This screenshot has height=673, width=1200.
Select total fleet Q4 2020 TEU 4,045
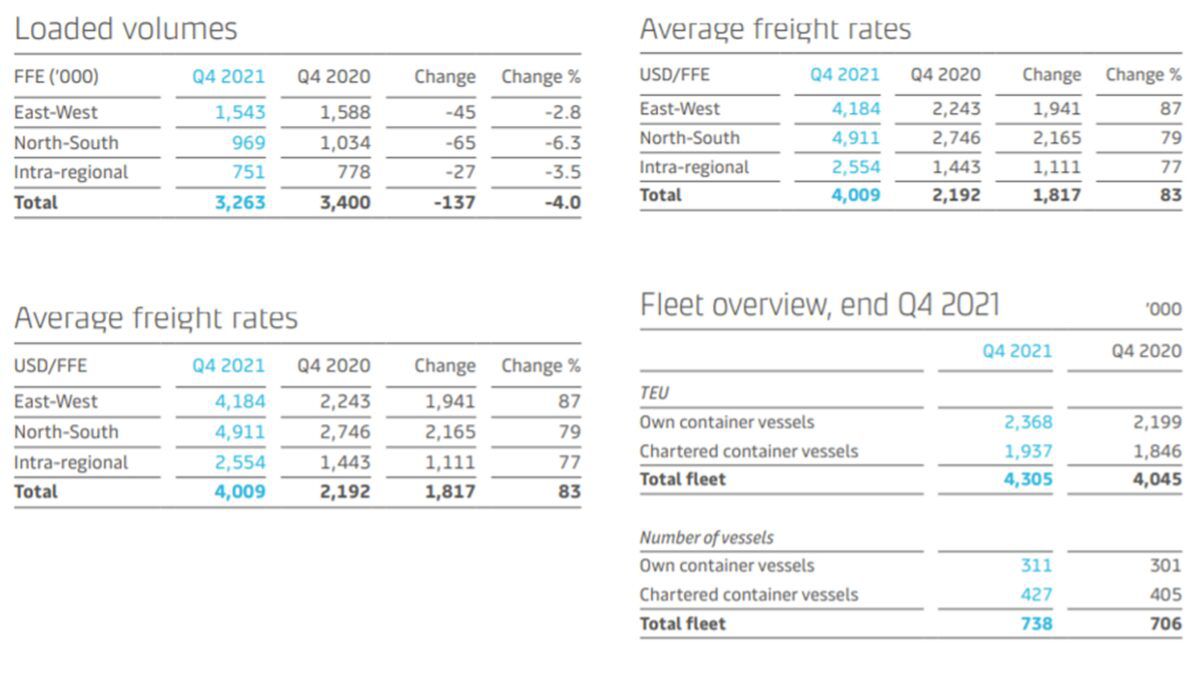point(1157,479)
